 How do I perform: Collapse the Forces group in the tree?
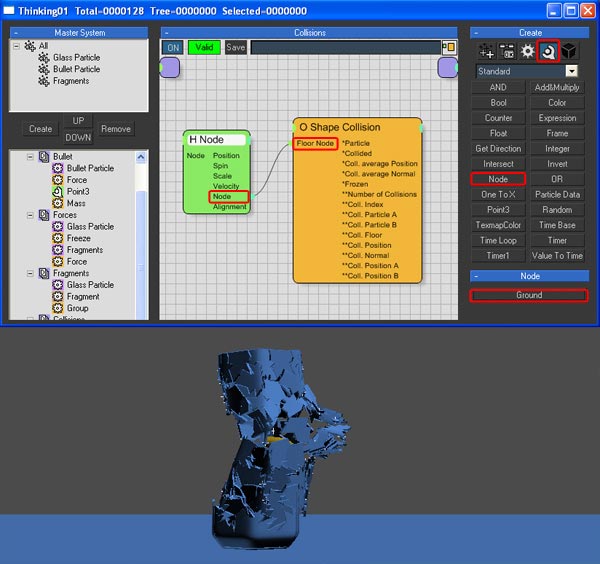[x=30, y=215]
